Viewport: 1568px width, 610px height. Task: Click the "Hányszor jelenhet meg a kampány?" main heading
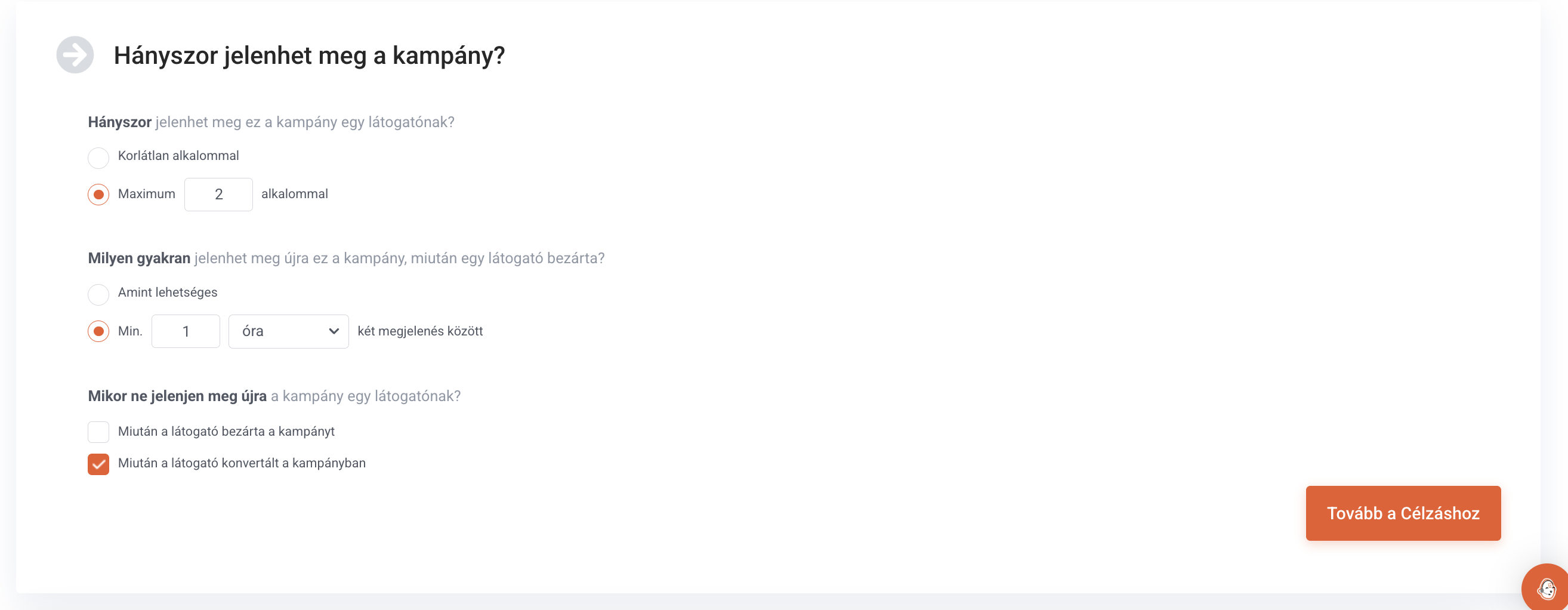pos(309,56)
